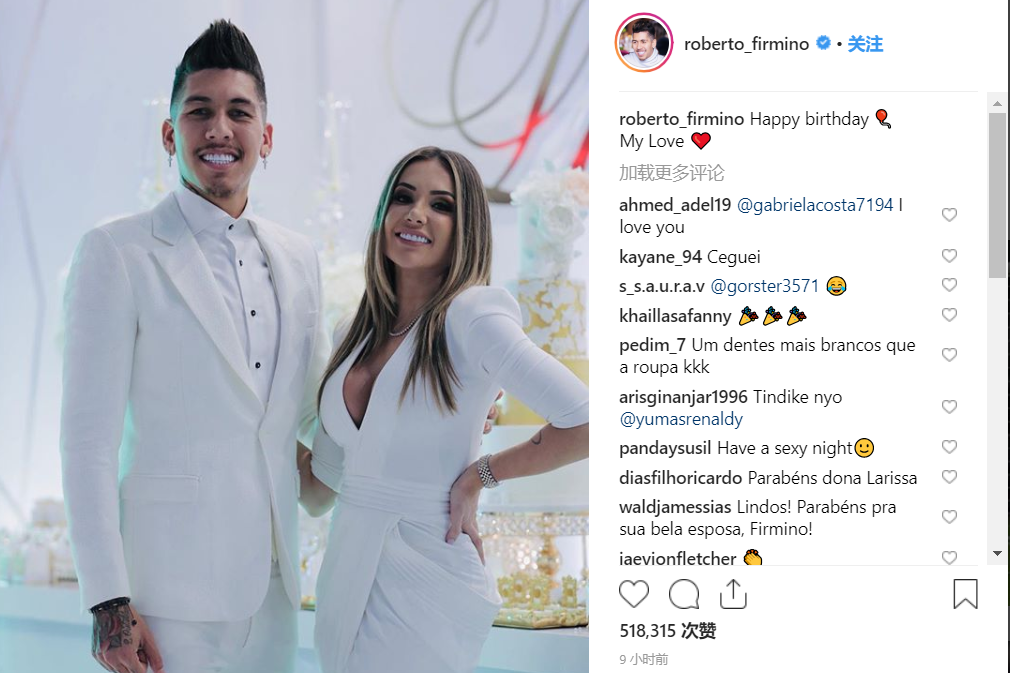The image size is (1010, 673).
Task: Save post with the bookmark icon
Action: (965, 594)
